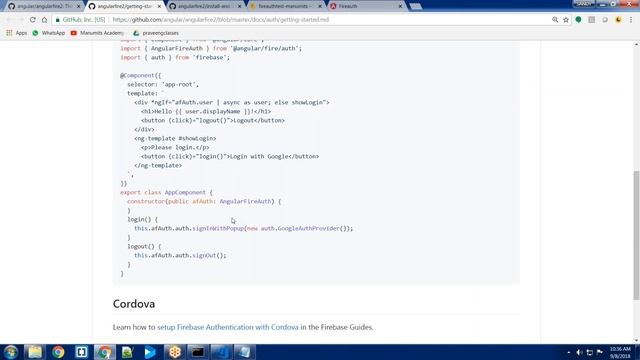
Task: Switch to the active Chrome window in taskbar
Action: (x=104, y=352)
